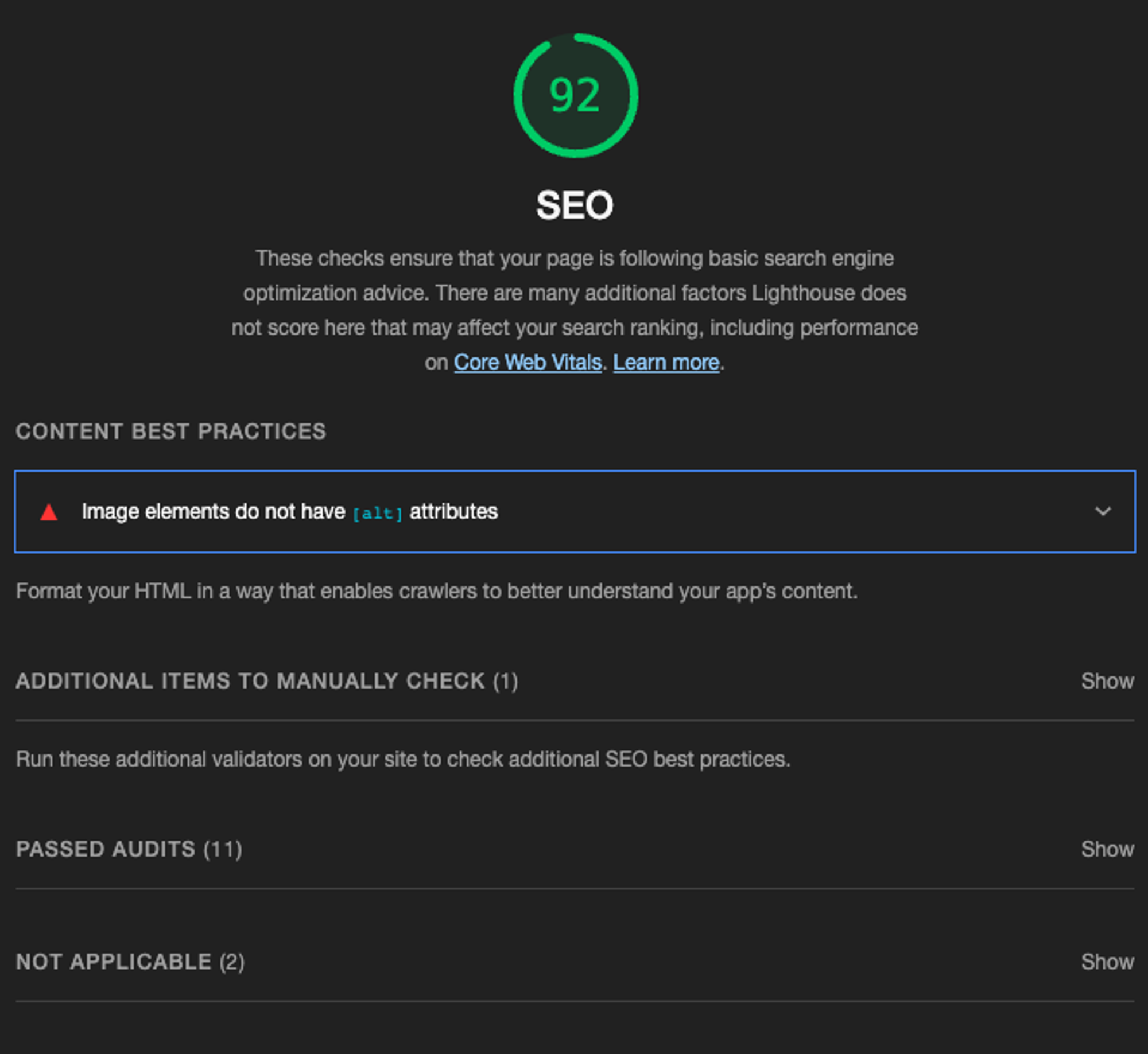The image size is (1148, 1054).
Task: Click 'Image elements do not have [alt] attributes' text
Action: [289, 512]
